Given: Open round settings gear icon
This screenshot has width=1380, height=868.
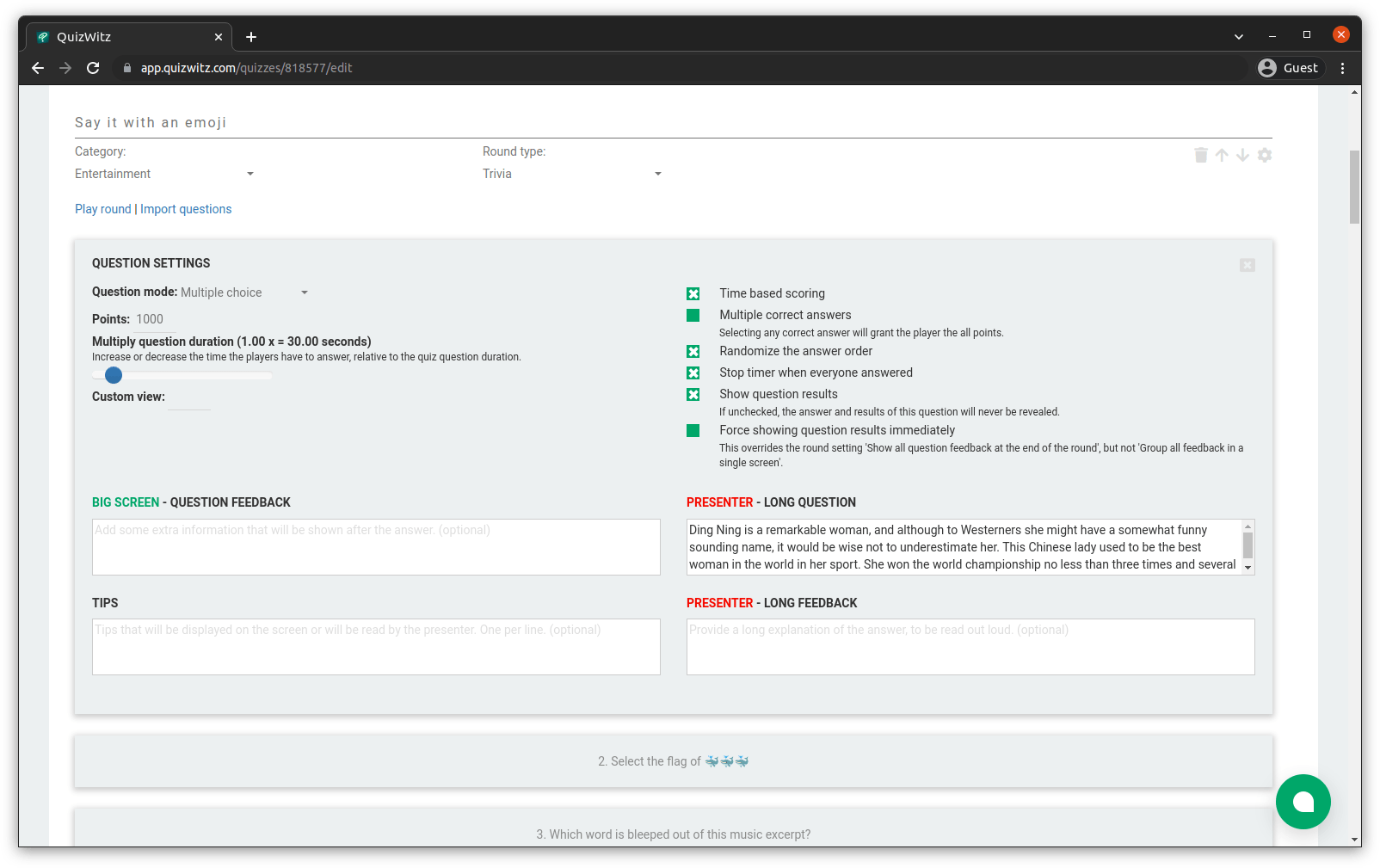Looking at the screenshot, I should (x=1264, y=155).
